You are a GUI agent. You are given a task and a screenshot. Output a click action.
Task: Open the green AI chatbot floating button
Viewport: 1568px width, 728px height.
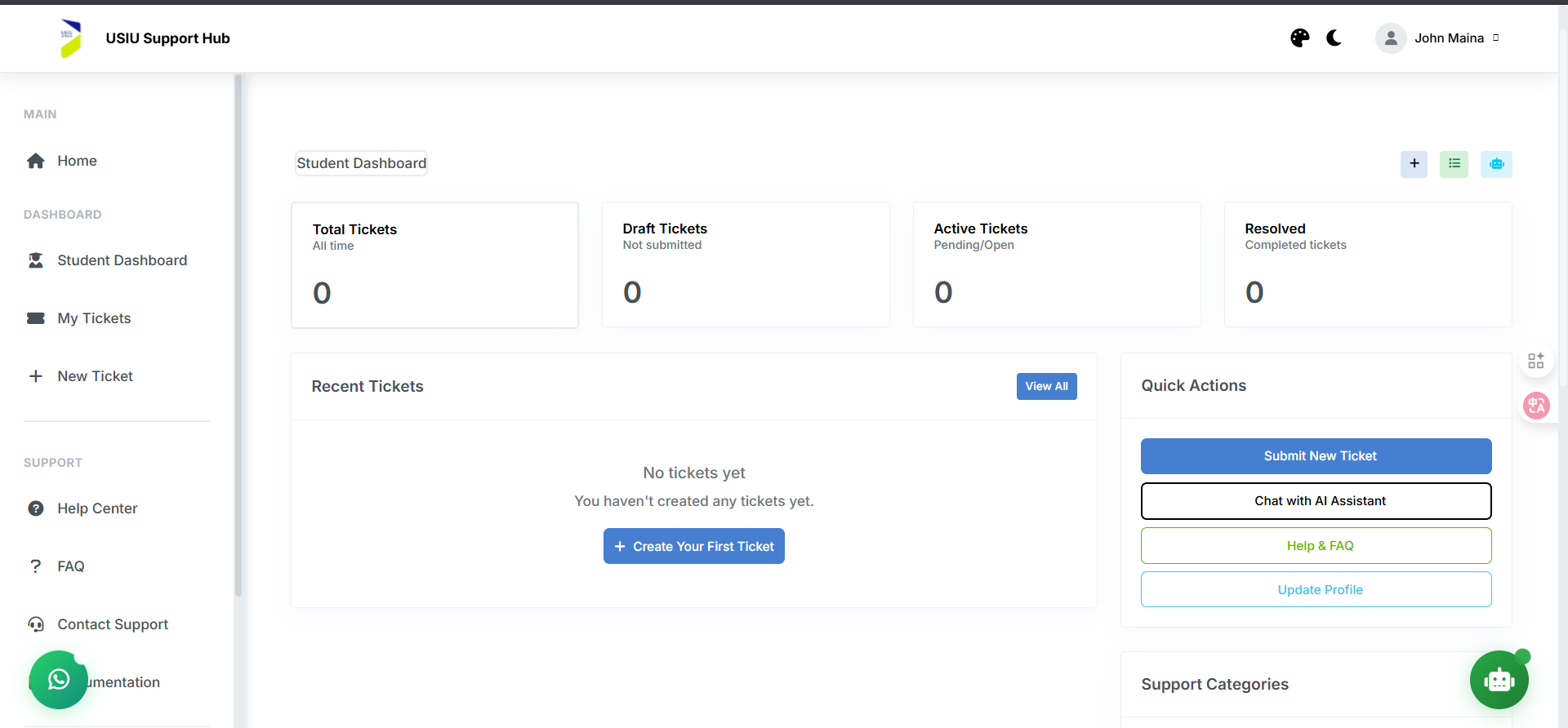coord(1499,679)
